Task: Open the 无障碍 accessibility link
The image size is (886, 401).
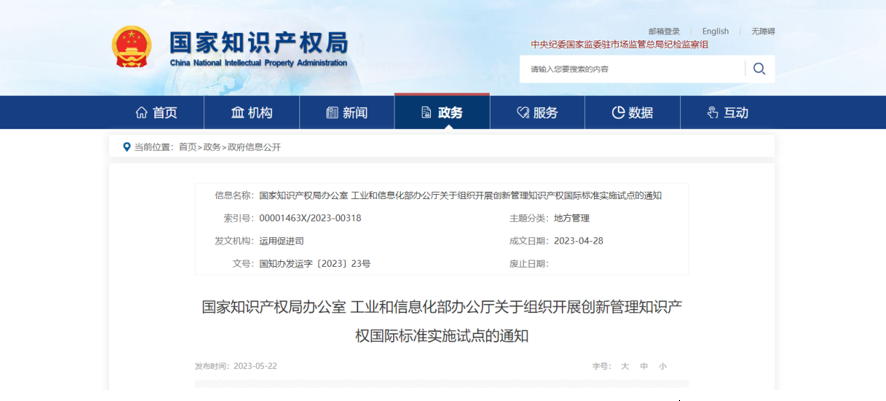Action: coord(763,32)
